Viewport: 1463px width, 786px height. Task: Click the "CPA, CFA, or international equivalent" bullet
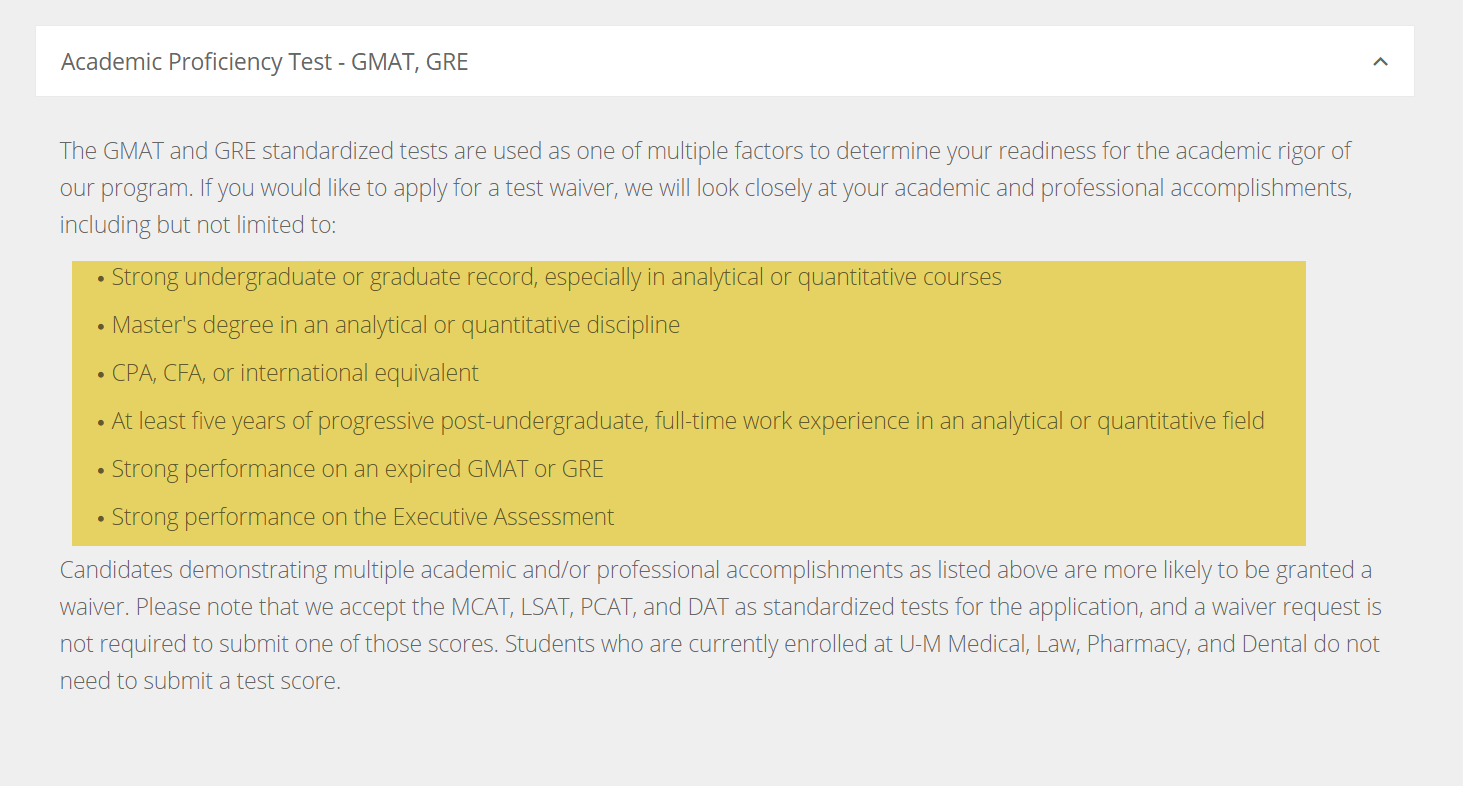[x=295, y=373]
